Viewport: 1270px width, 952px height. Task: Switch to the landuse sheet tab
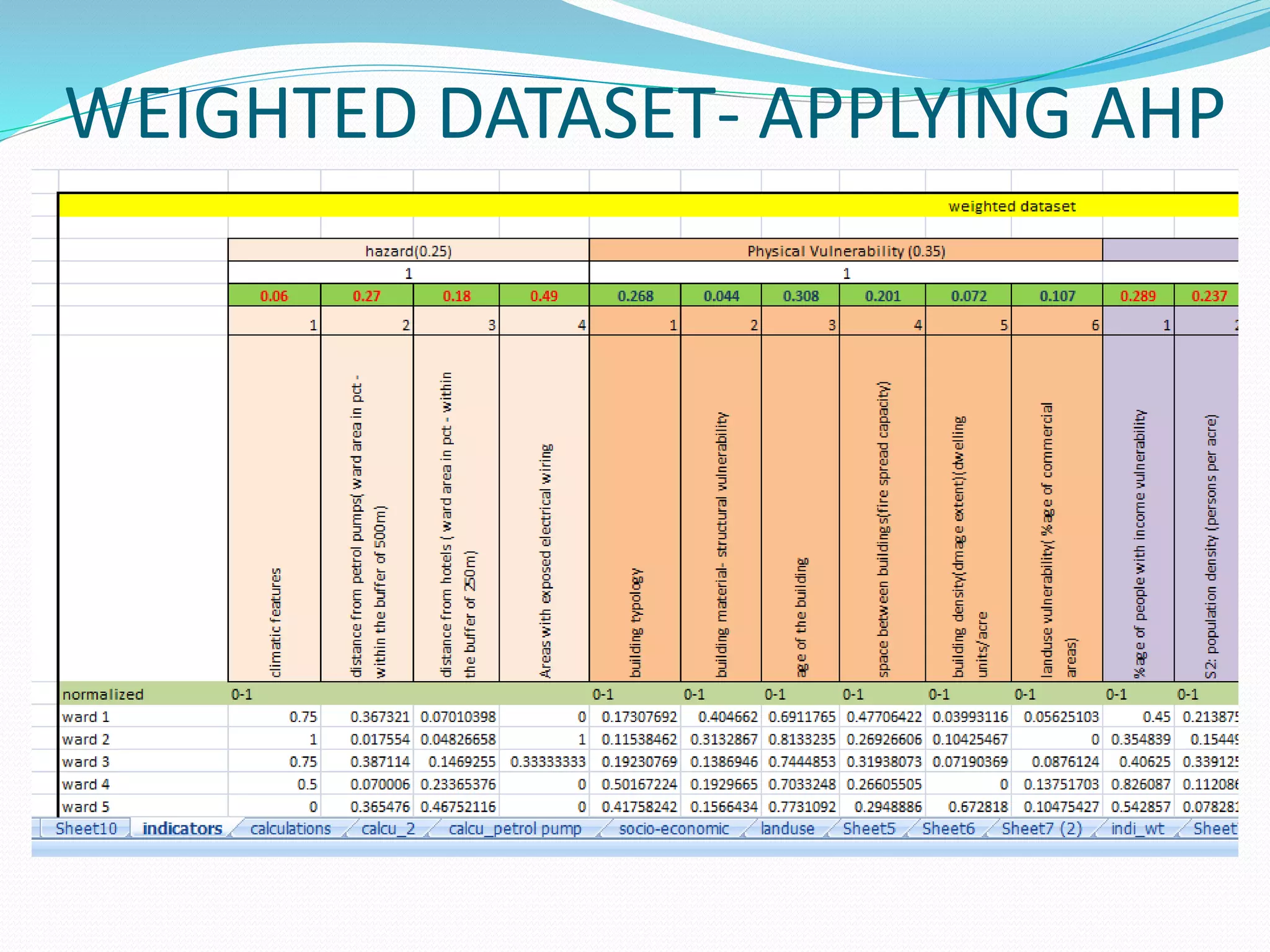click(788, 829)
